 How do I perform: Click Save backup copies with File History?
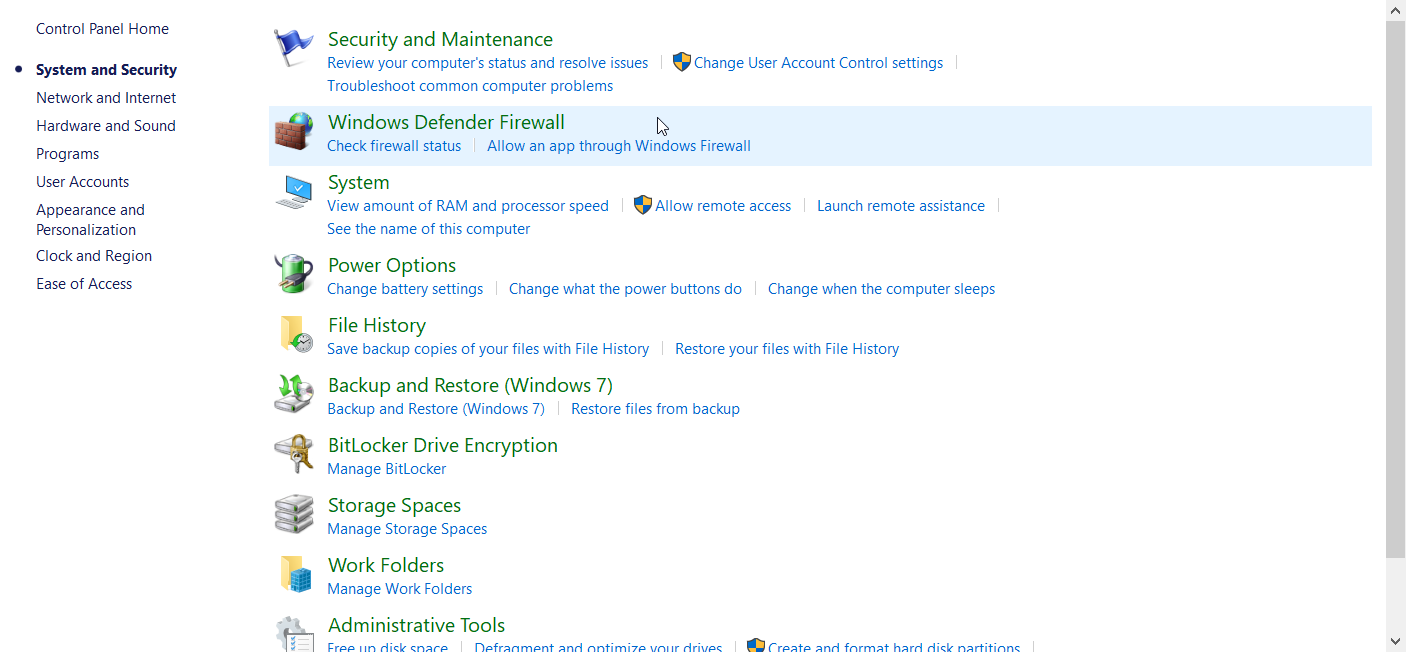pyautogui.click(x=488, y=349)
